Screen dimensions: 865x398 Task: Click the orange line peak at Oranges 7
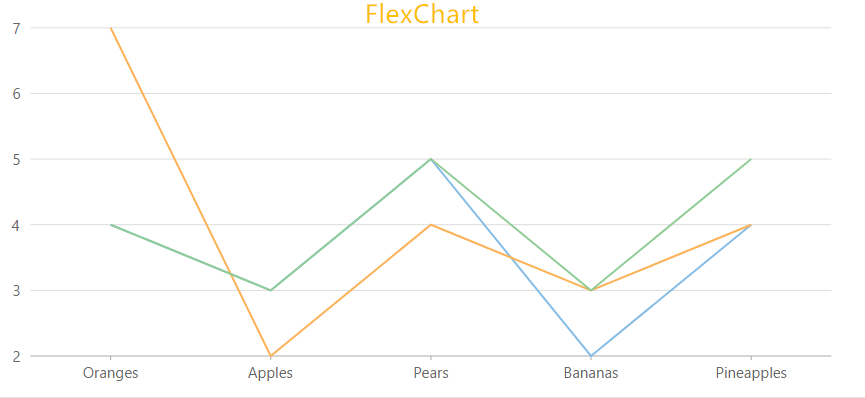pos(111,28)
